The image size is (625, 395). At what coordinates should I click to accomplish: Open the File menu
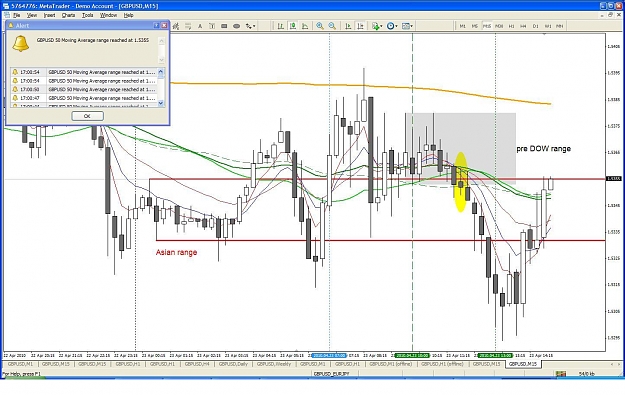pos(16,15)
